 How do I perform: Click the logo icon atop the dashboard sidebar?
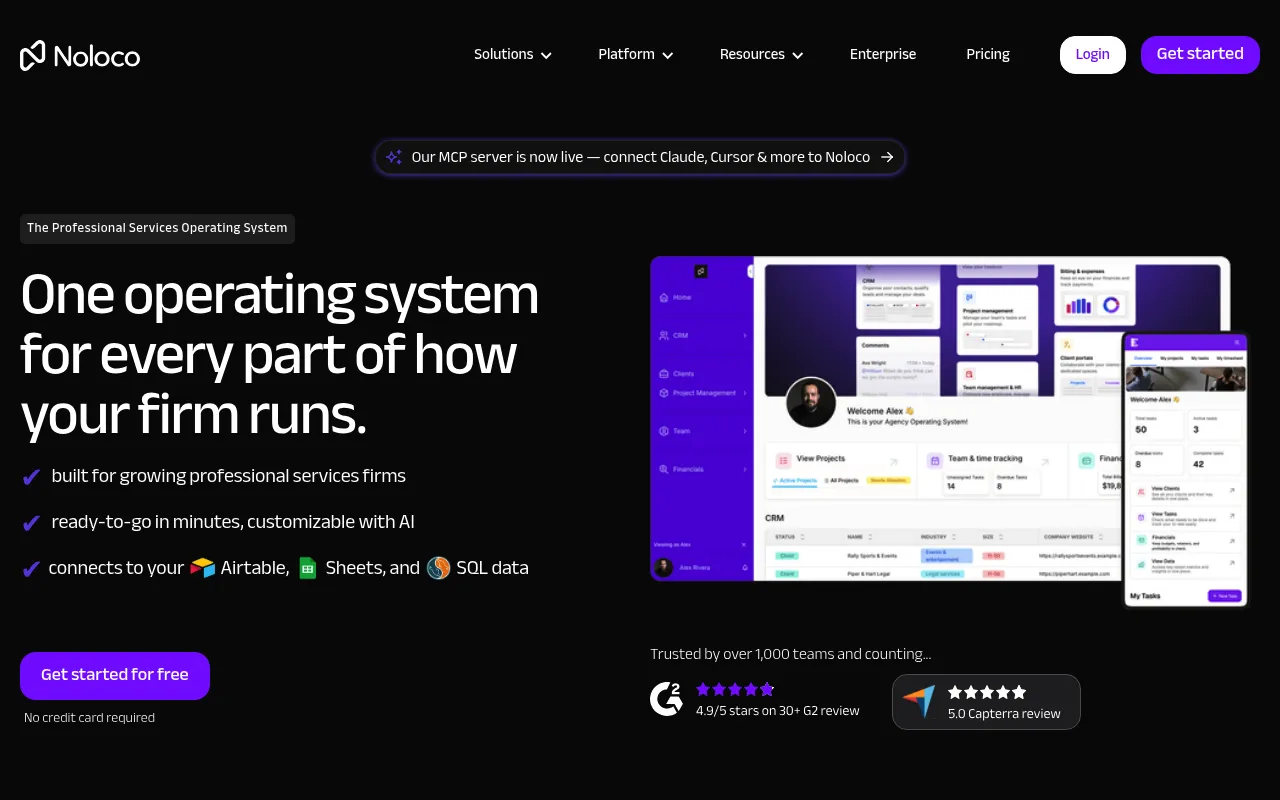click(x=701, y=271)
